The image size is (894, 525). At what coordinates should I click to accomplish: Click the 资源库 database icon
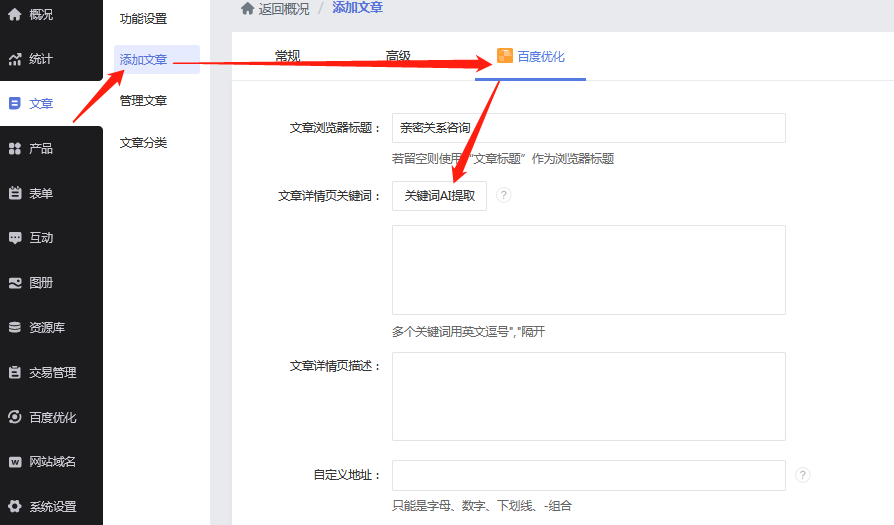tap(15, 327)
